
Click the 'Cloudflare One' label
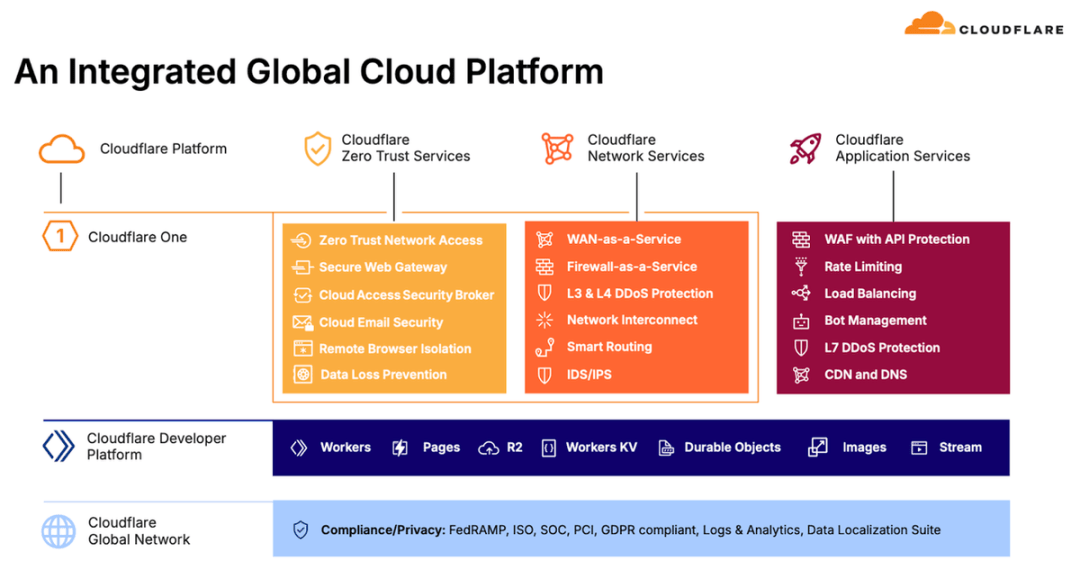pos(138,237)
